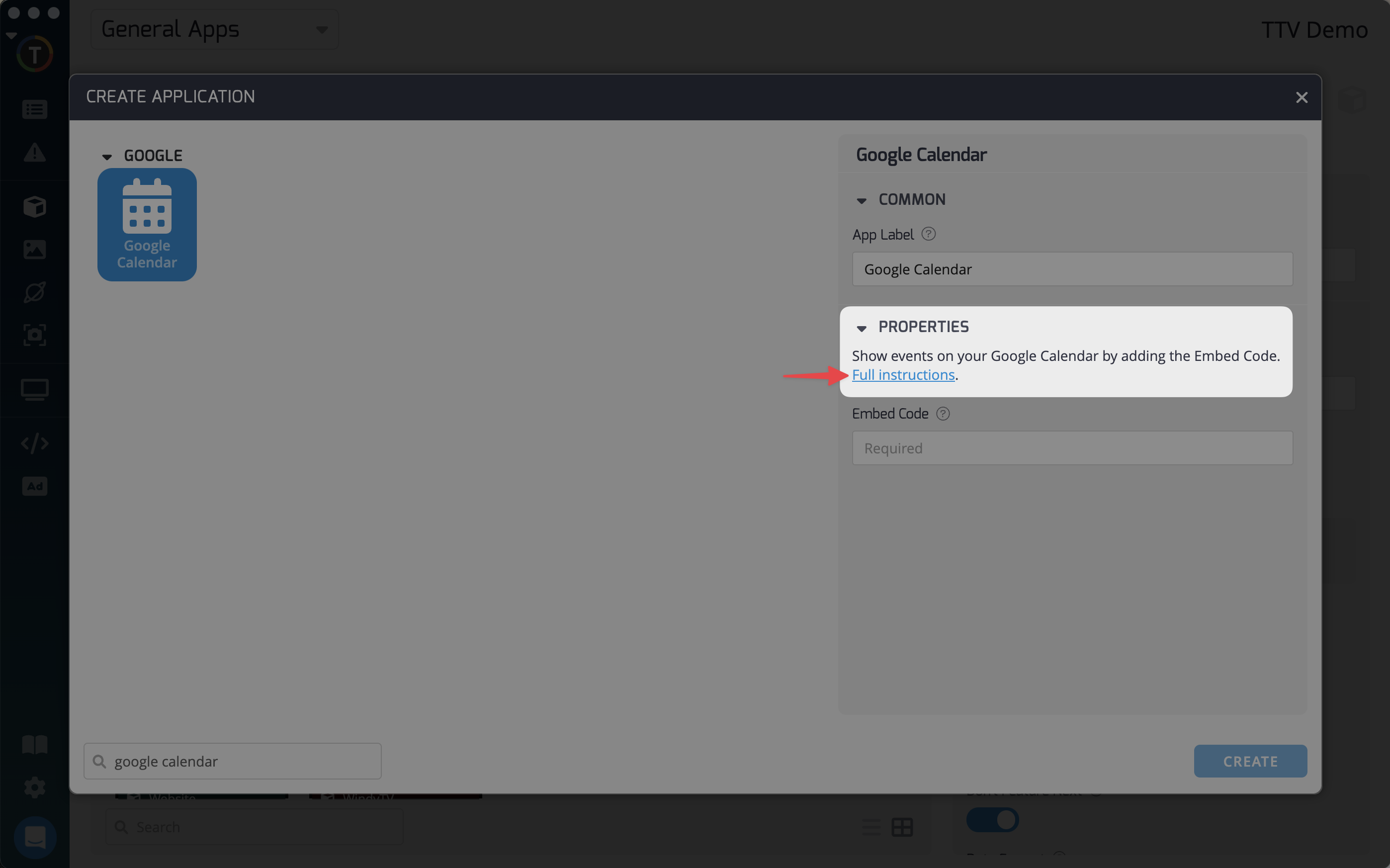1390x868 pixels.
Task: Open the code embed icon in sidebar
Action: coord(34,443)
